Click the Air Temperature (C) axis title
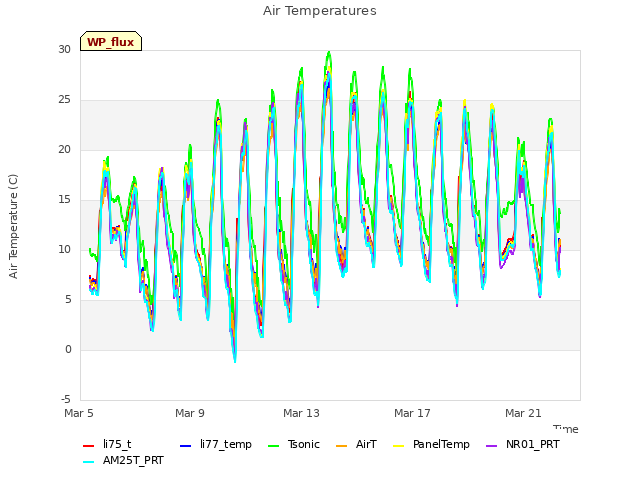The image size is (640, 480). coord(13,227)
